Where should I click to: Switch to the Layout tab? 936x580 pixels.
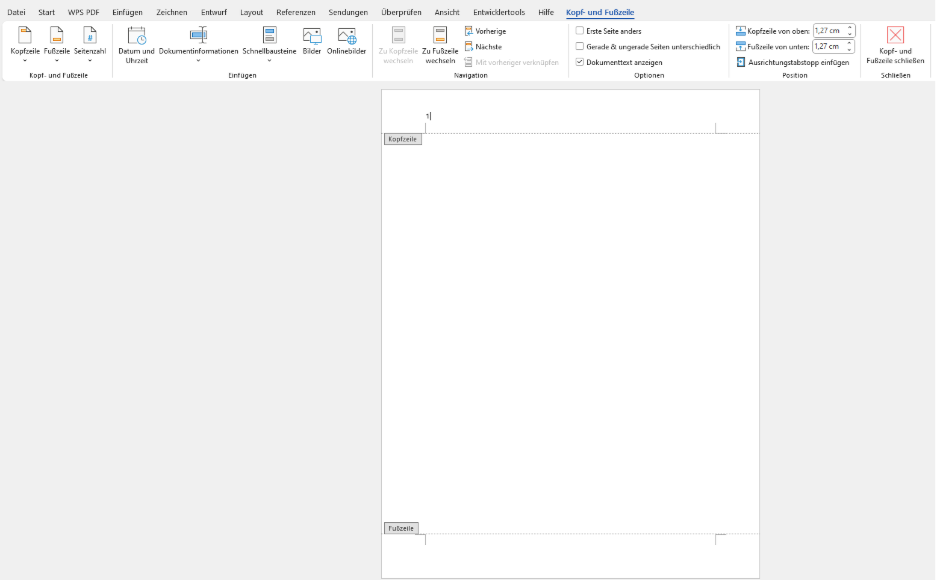(x=251, y=12)
